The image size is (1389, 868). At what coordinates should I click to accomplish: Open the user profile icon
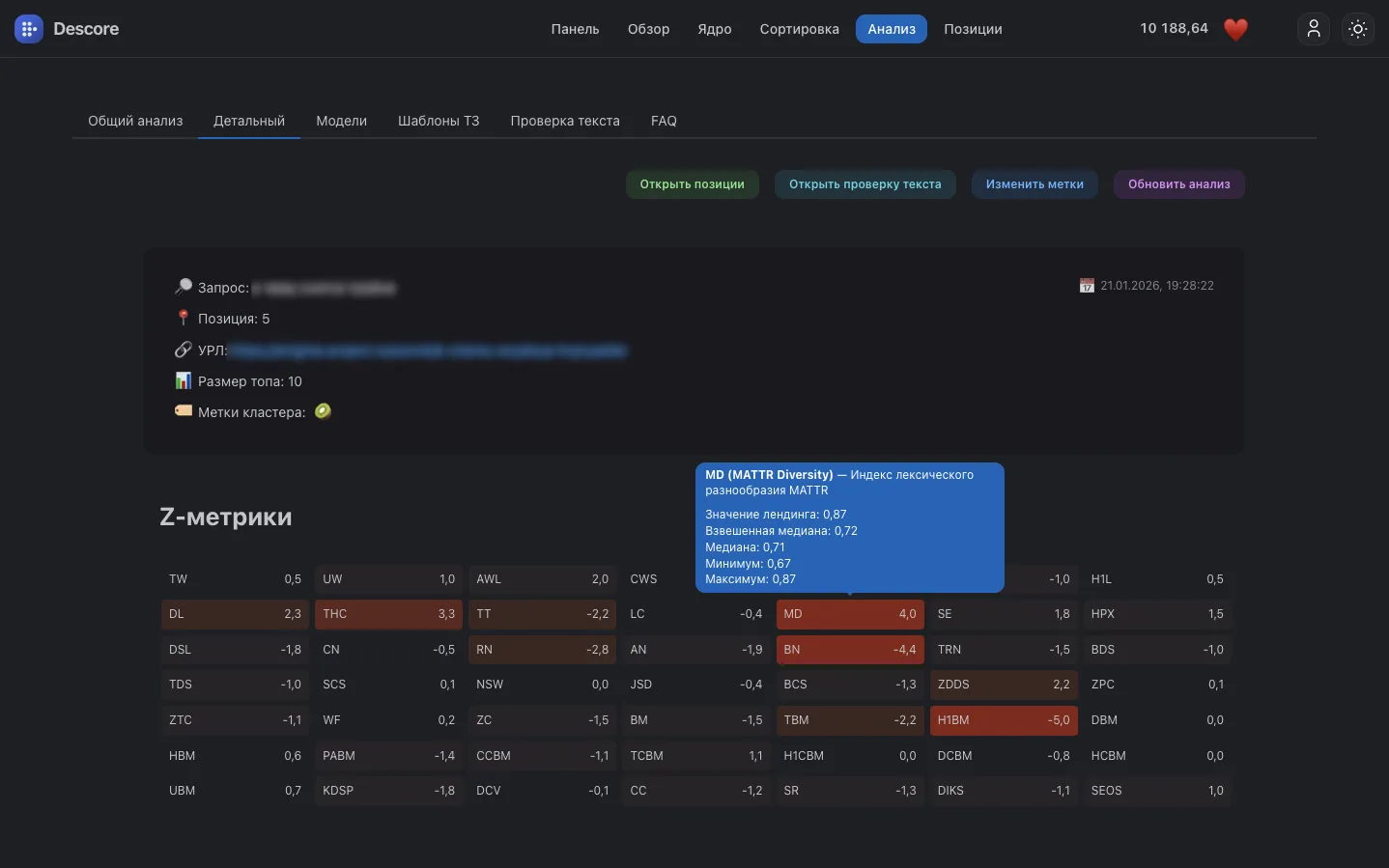point(1314,29)
